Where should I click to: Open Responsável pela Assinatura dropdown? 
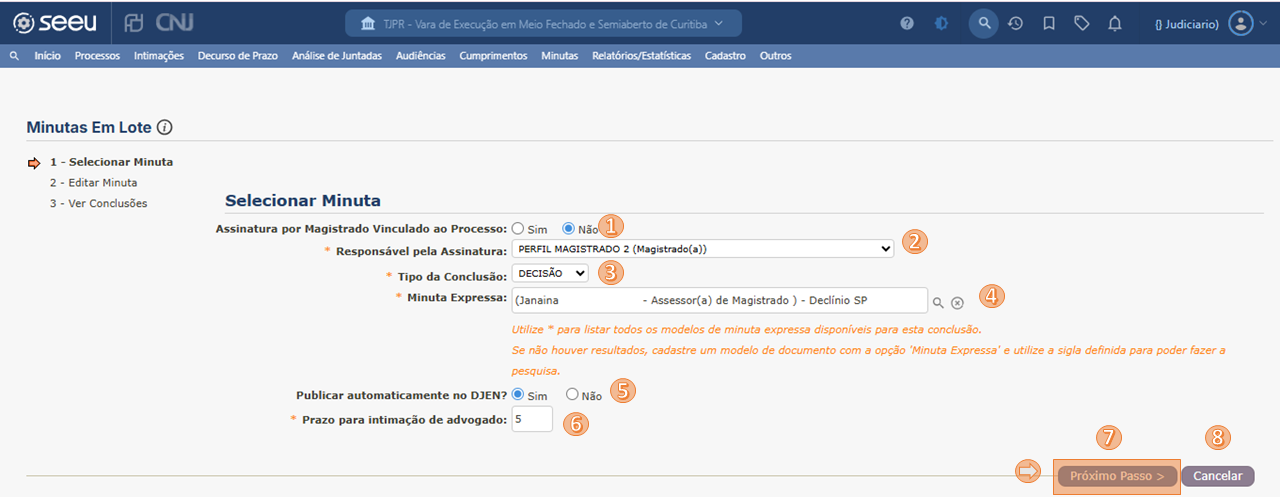[x=702, y=248]
